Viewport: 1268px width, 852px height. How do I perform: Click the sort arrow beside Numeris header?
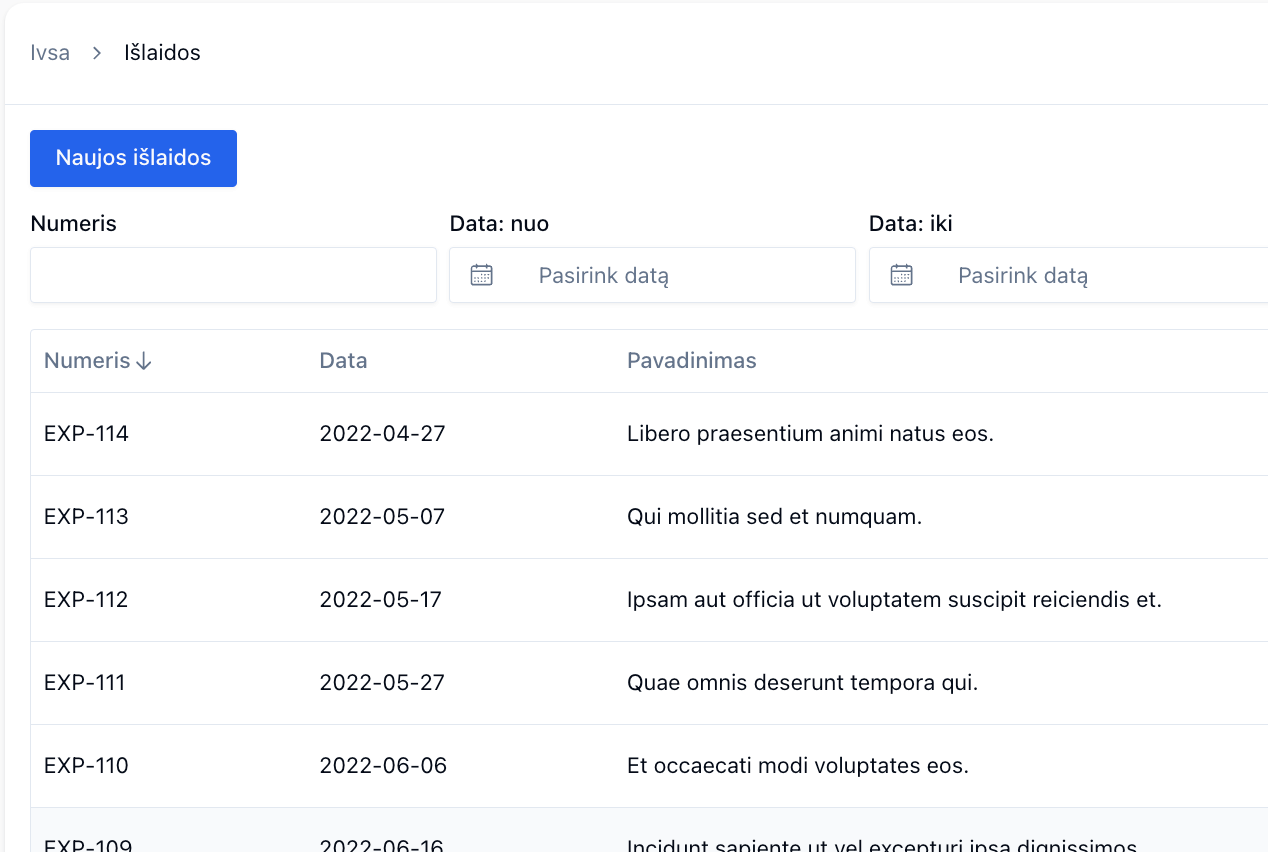point(144,361)
